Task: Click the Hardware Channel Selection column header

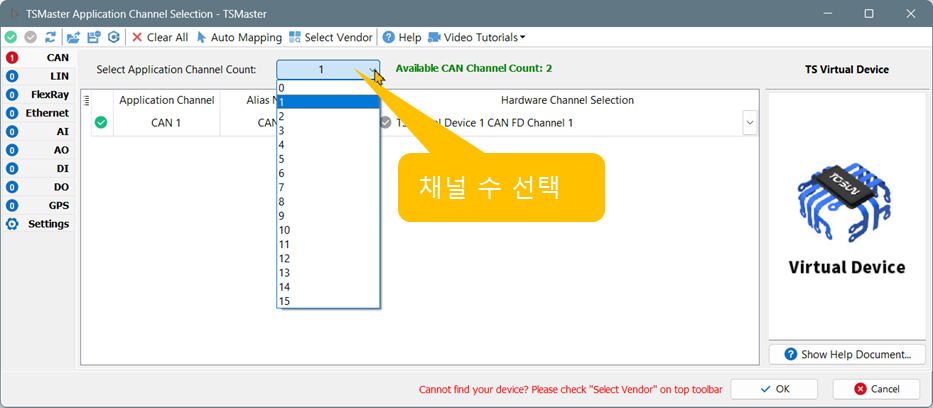Action: 567,101
